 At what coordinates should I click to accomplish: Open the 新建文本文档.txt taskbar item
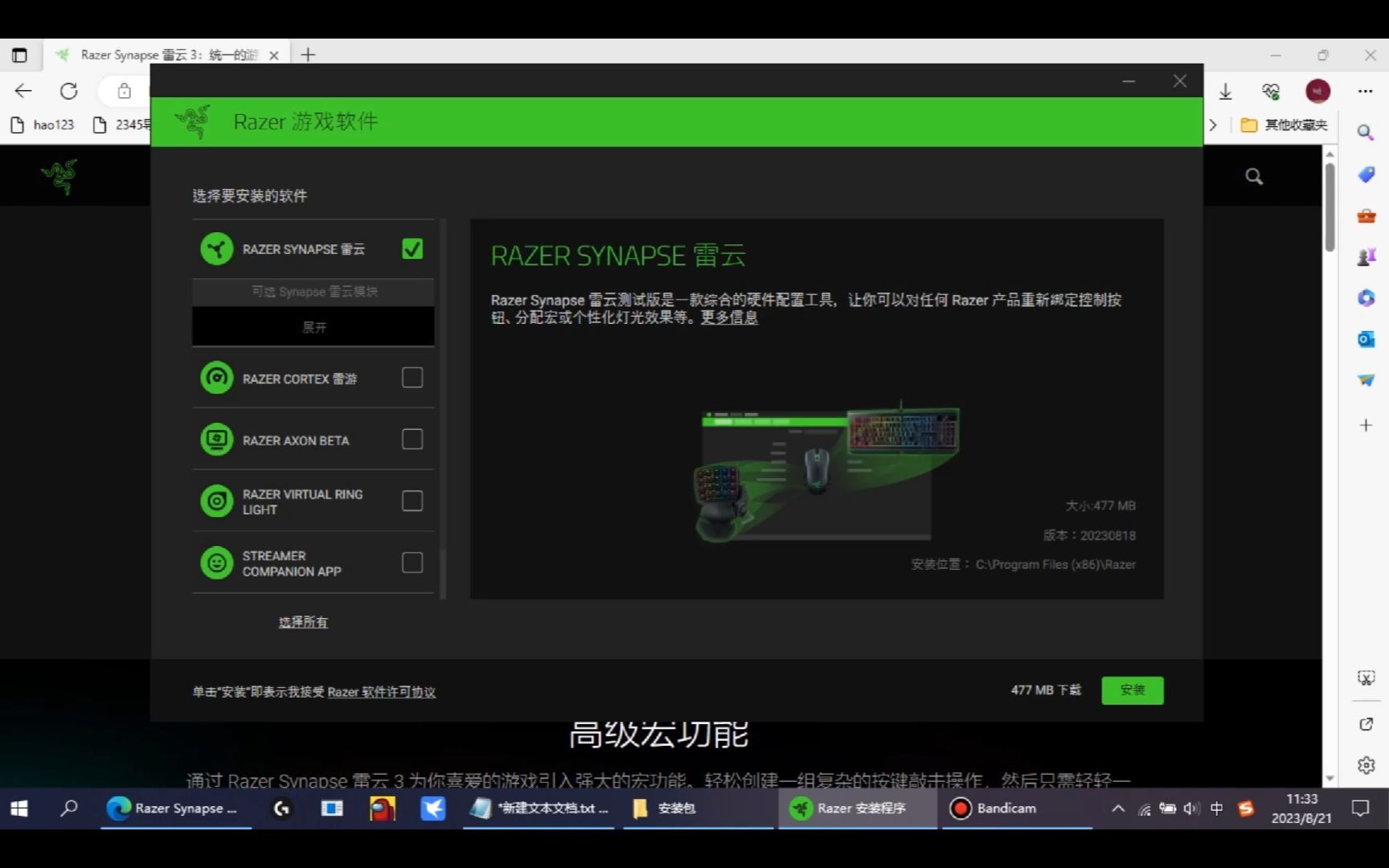(540, 809)
